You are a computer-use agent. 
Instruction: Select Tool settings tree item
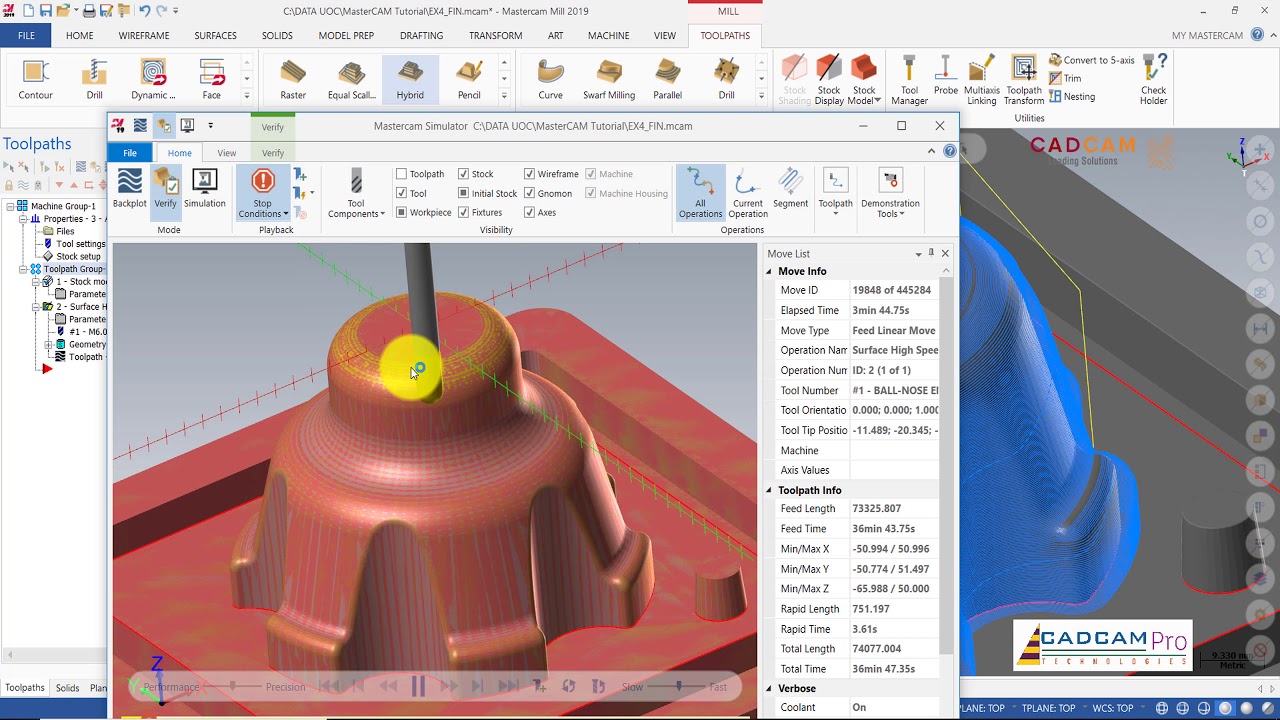tap(73, 244)
